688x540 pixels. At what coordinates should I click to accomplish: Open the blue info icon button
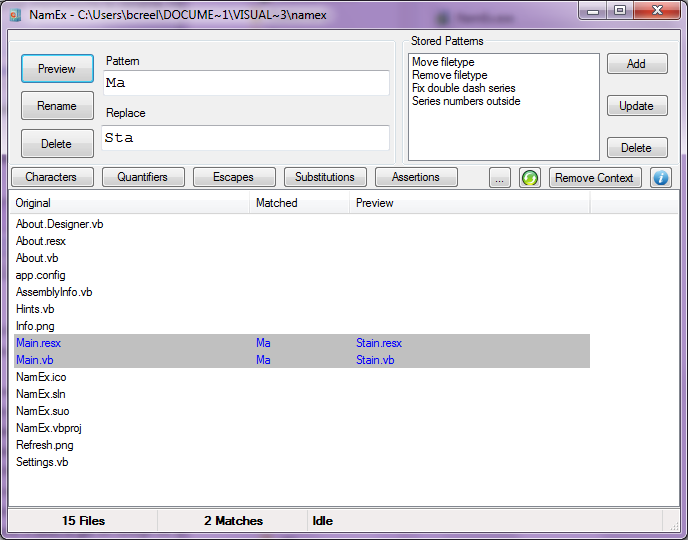(x=661, y=178)
